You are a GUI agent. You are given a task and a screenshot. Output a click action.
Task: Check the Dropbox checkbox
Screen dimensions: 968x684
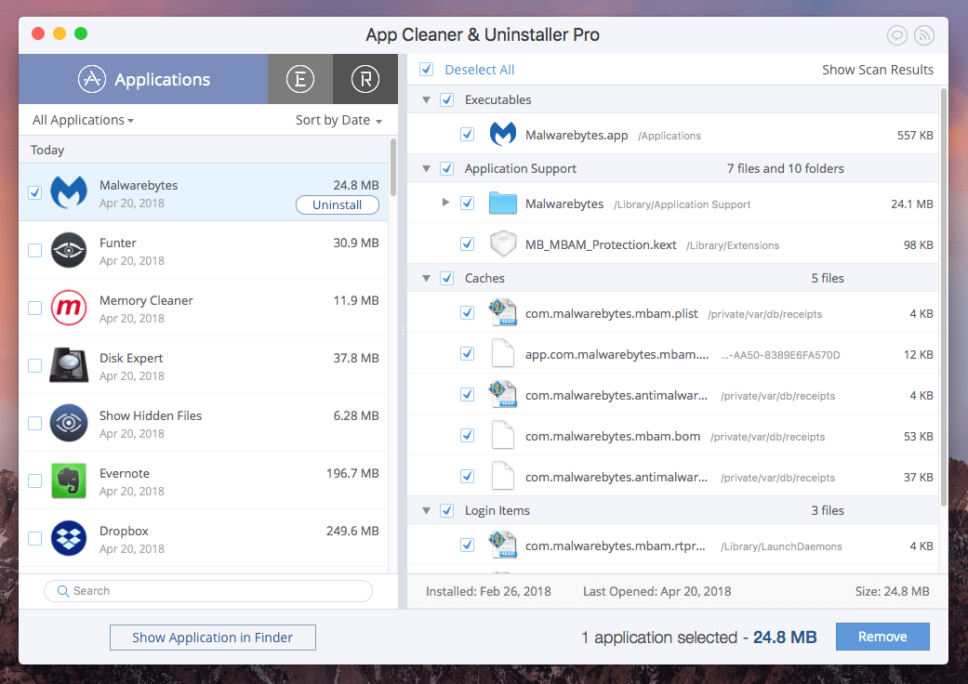point(35,538)
